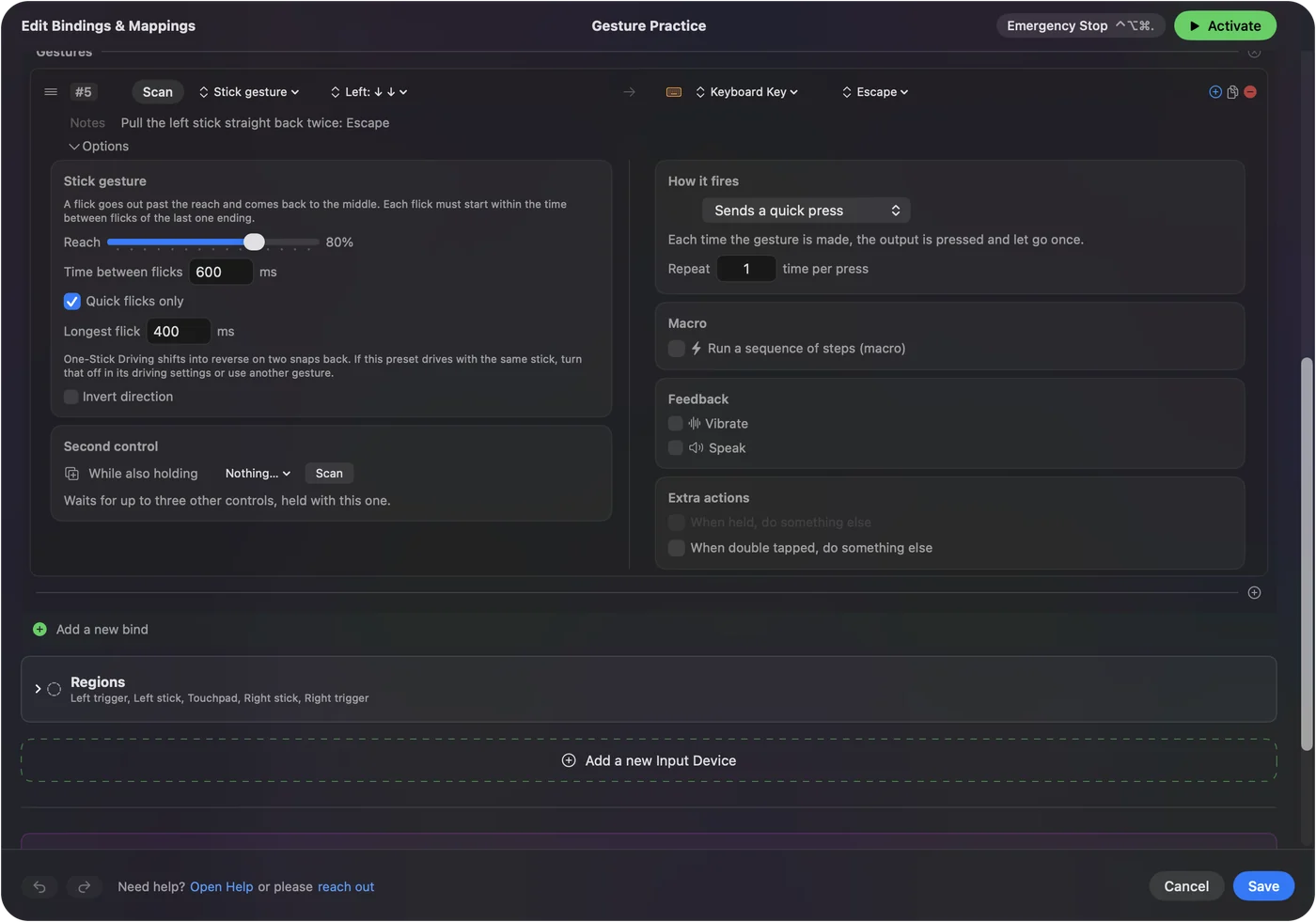Open the Keyboard Key output dropdown
Screen dimensions: 1316x922
coord(746,92)
